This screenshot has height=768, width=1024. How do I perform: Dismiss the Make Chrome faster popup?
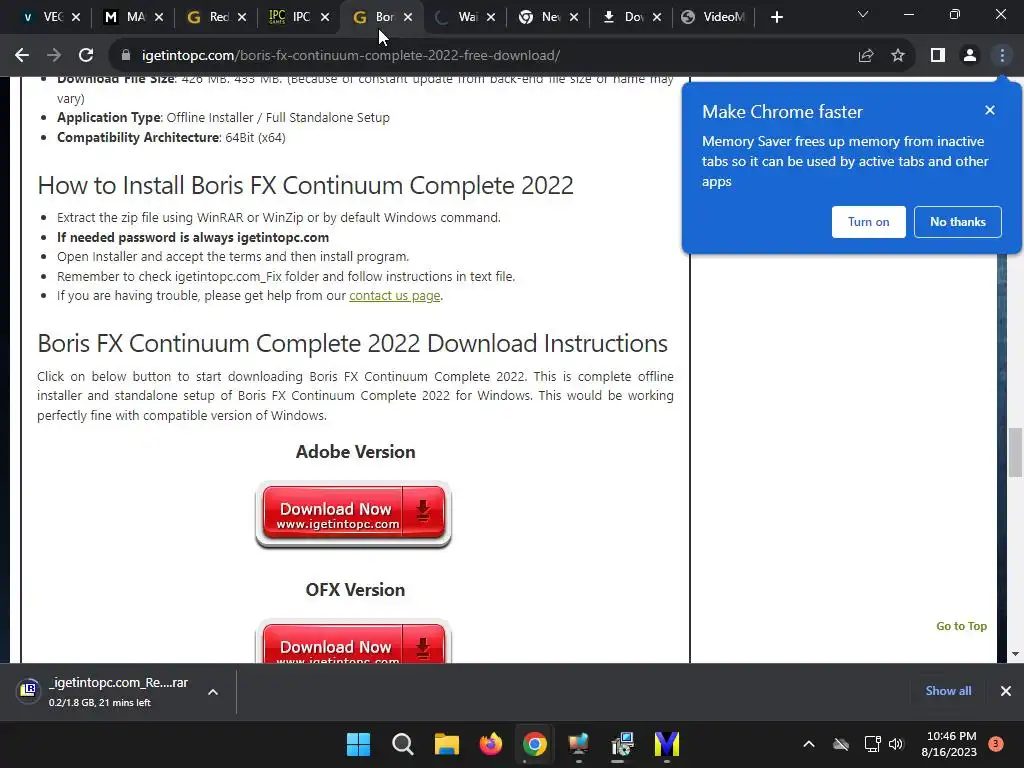(990, 110)
